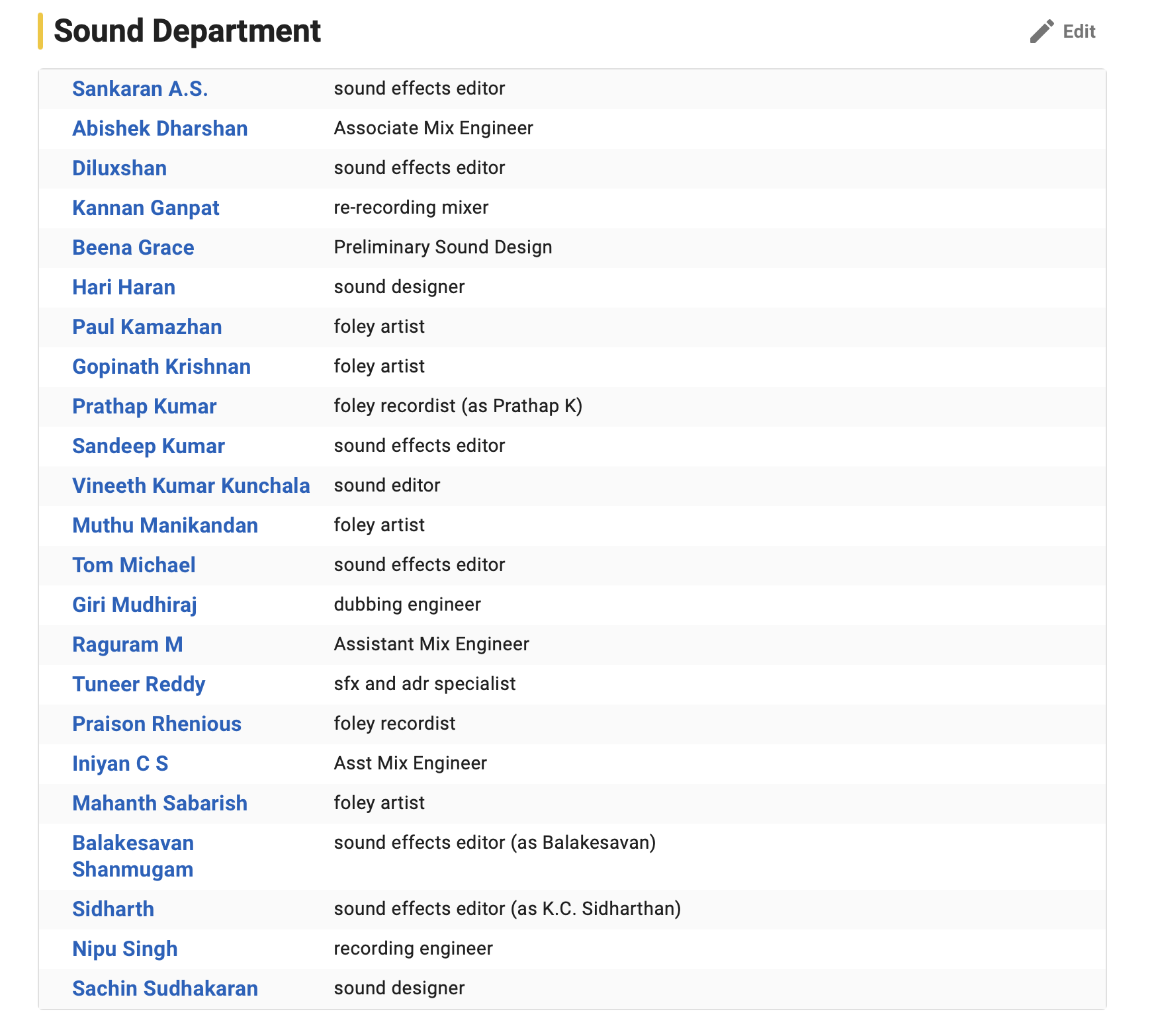Click 'sfx and adr specialist' text
Screen dimensions: 1156x1036
(425, 684)
